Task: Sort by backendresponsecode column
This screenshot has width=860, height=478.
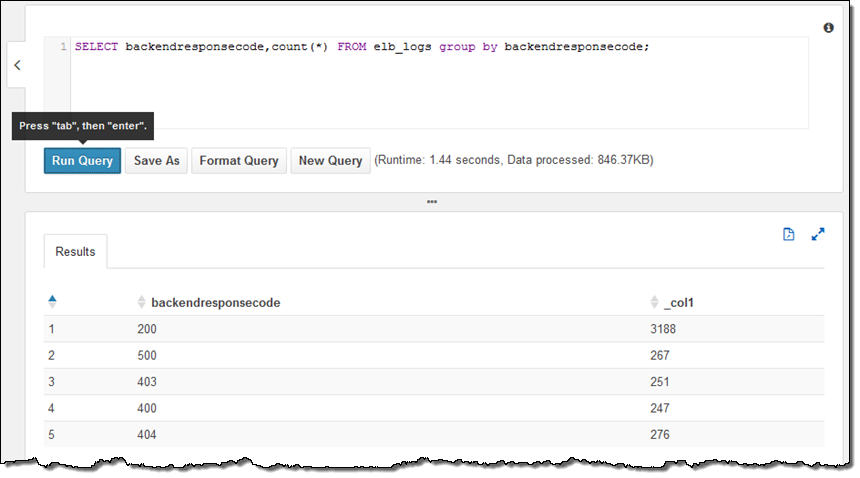Action: tap(214, 302)
